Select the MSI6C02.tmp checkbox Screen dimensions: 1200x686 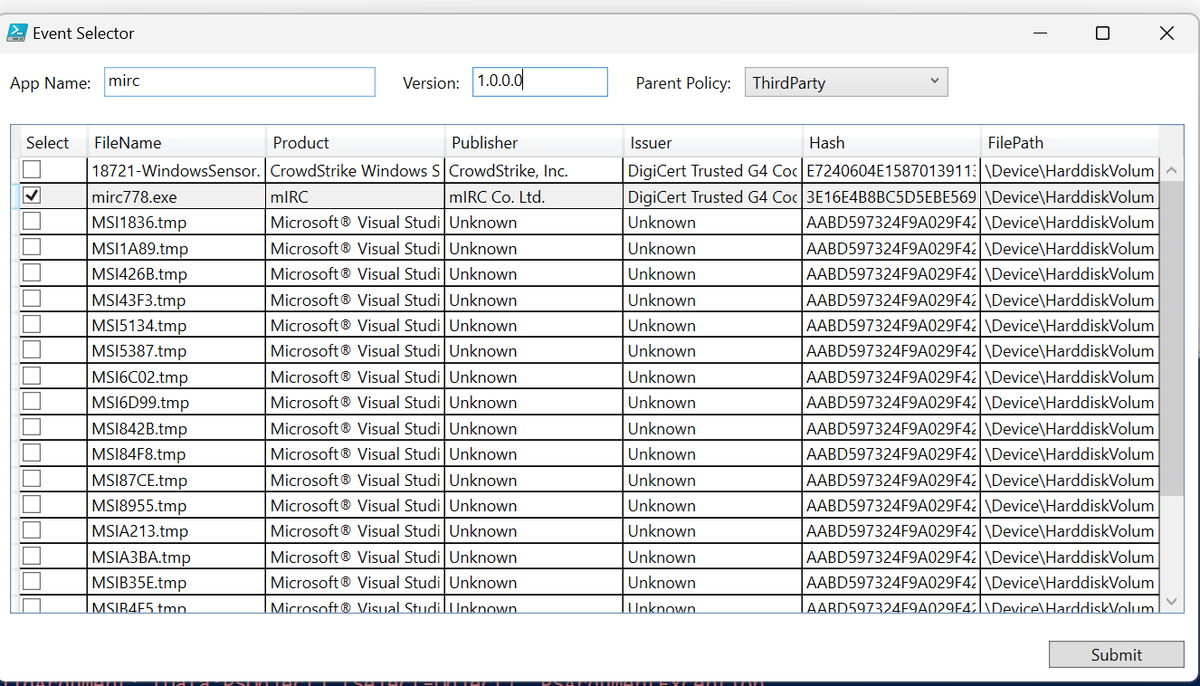32,376
